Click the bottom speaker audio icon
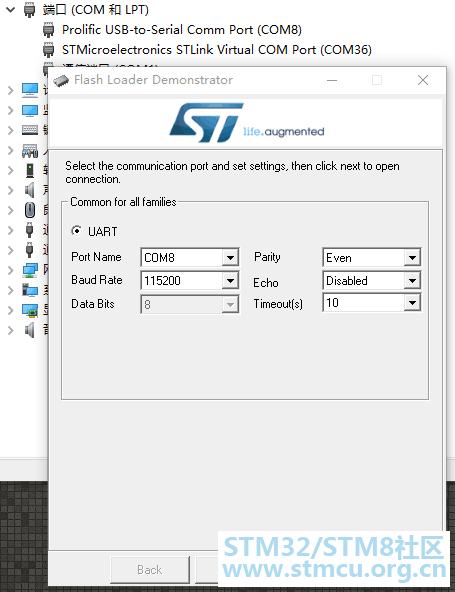 [30, 330]
